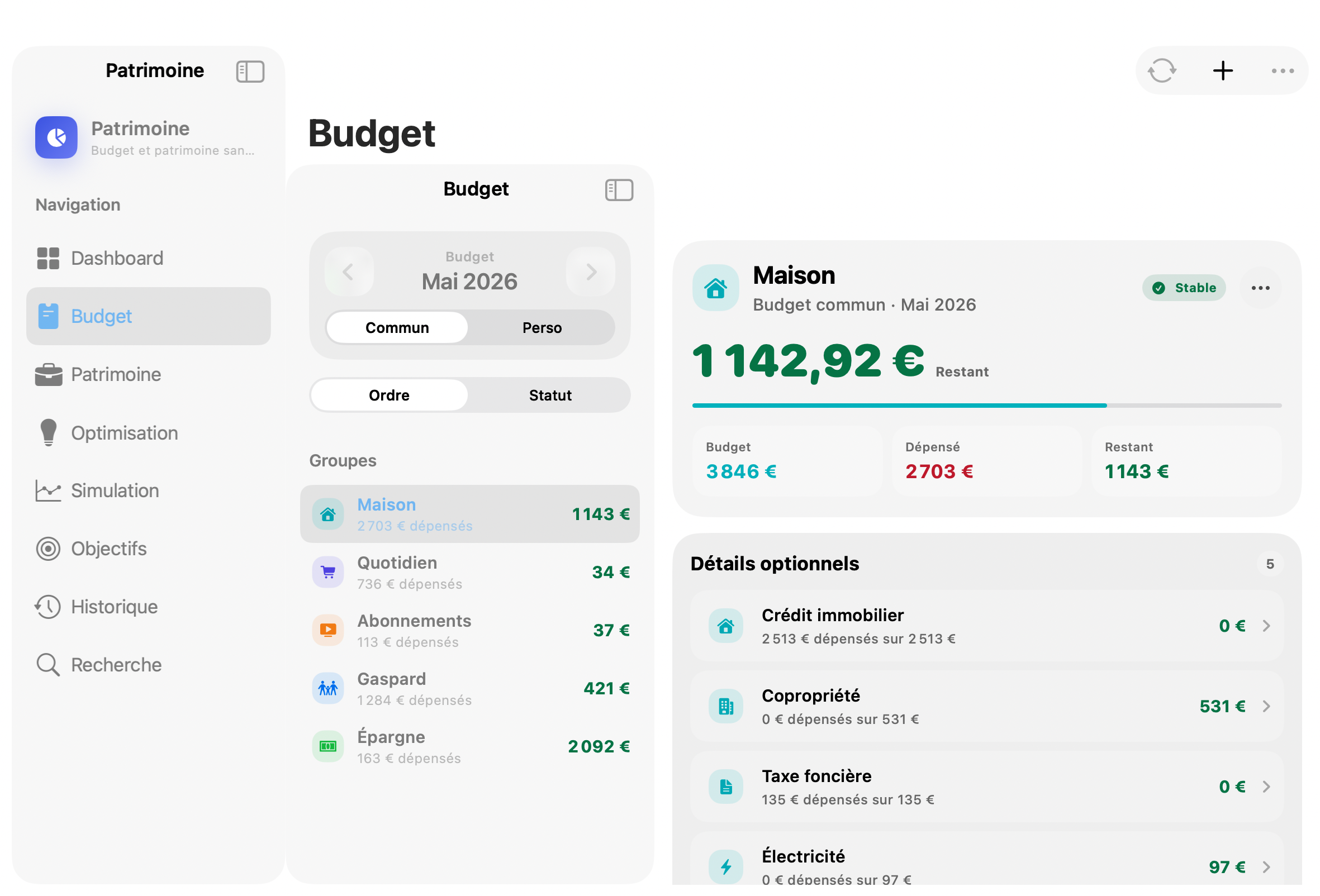Expand Taxe foncière row chevron
This screenshot has width=1320, height=896.
point(1266,787)
